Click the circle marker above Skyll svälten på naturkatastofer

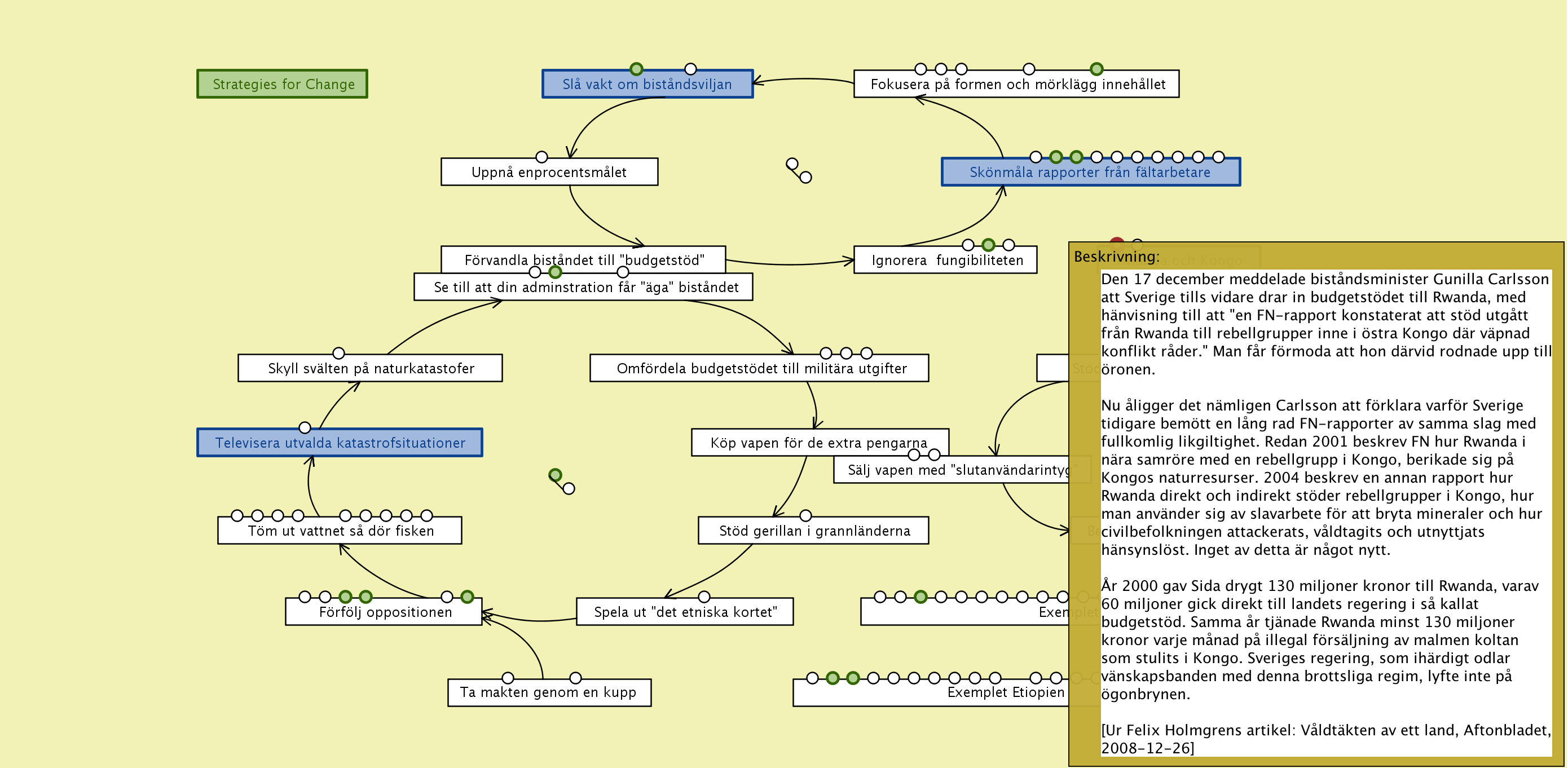click(338, 353)
